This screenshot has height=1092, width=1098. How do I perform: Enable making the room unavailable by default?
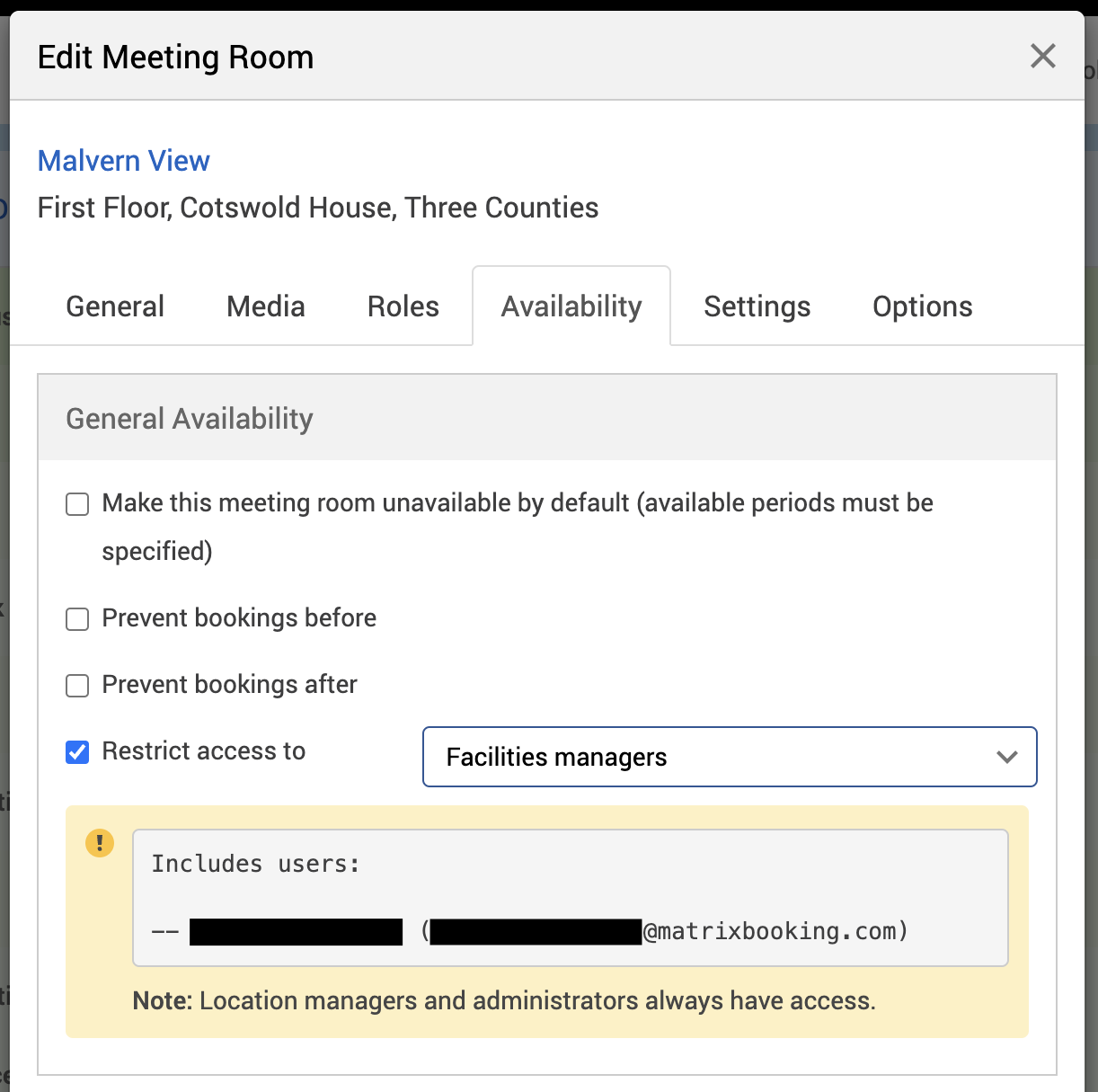click(78, 504)
